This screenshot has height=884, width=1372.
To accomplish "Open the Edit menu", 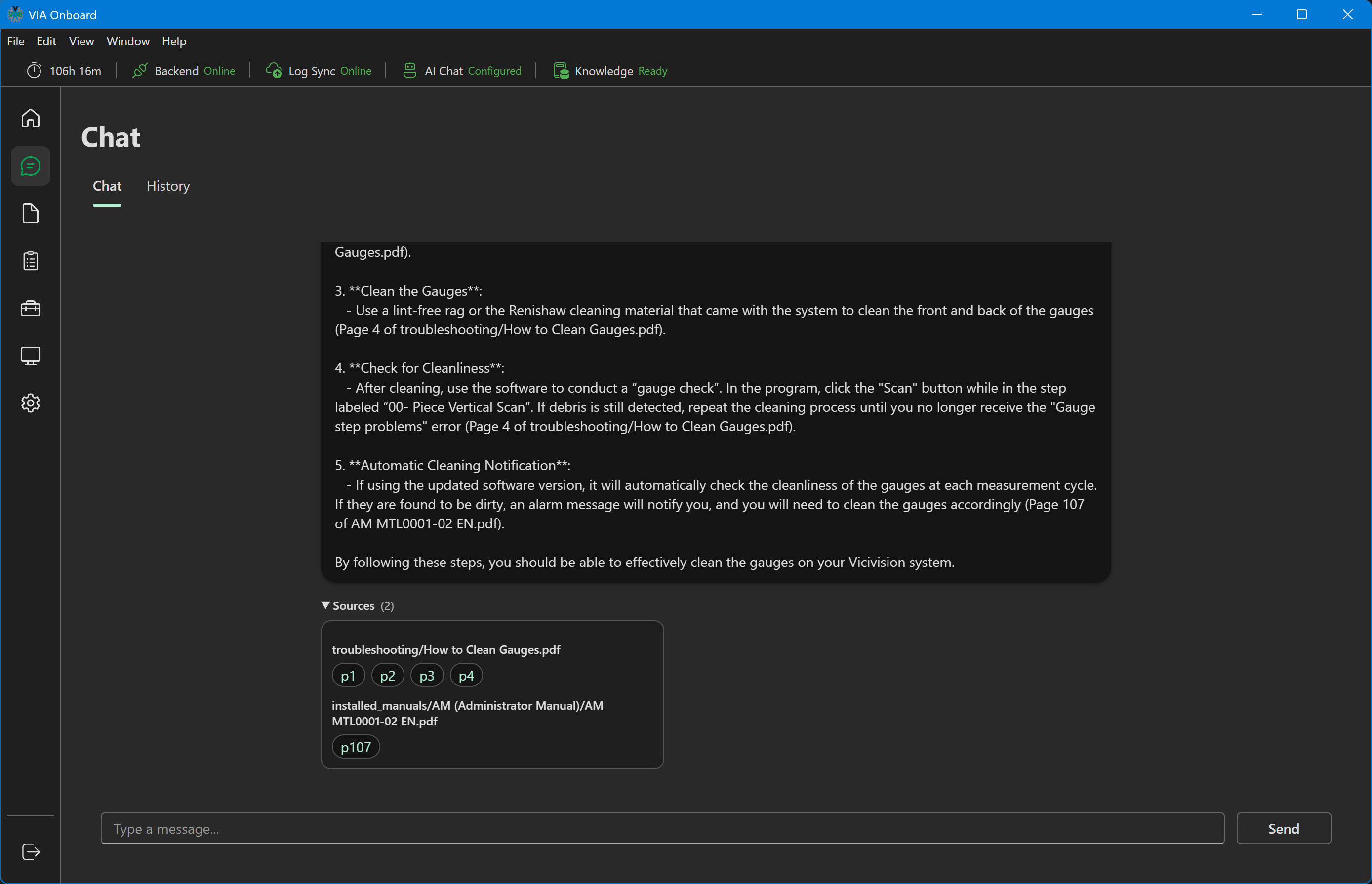I will click(46, 41).
